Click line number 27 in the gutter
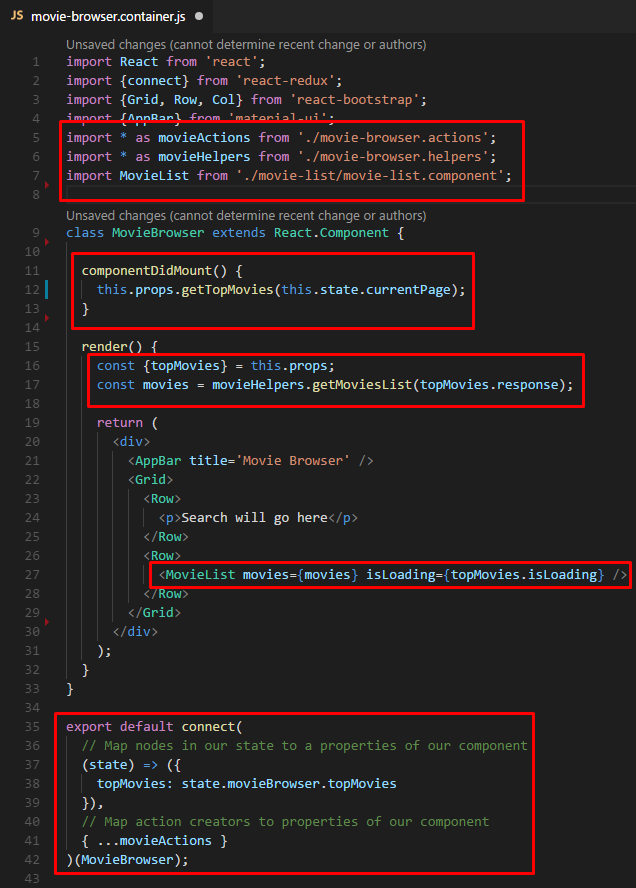 click(x=32, y=574)
